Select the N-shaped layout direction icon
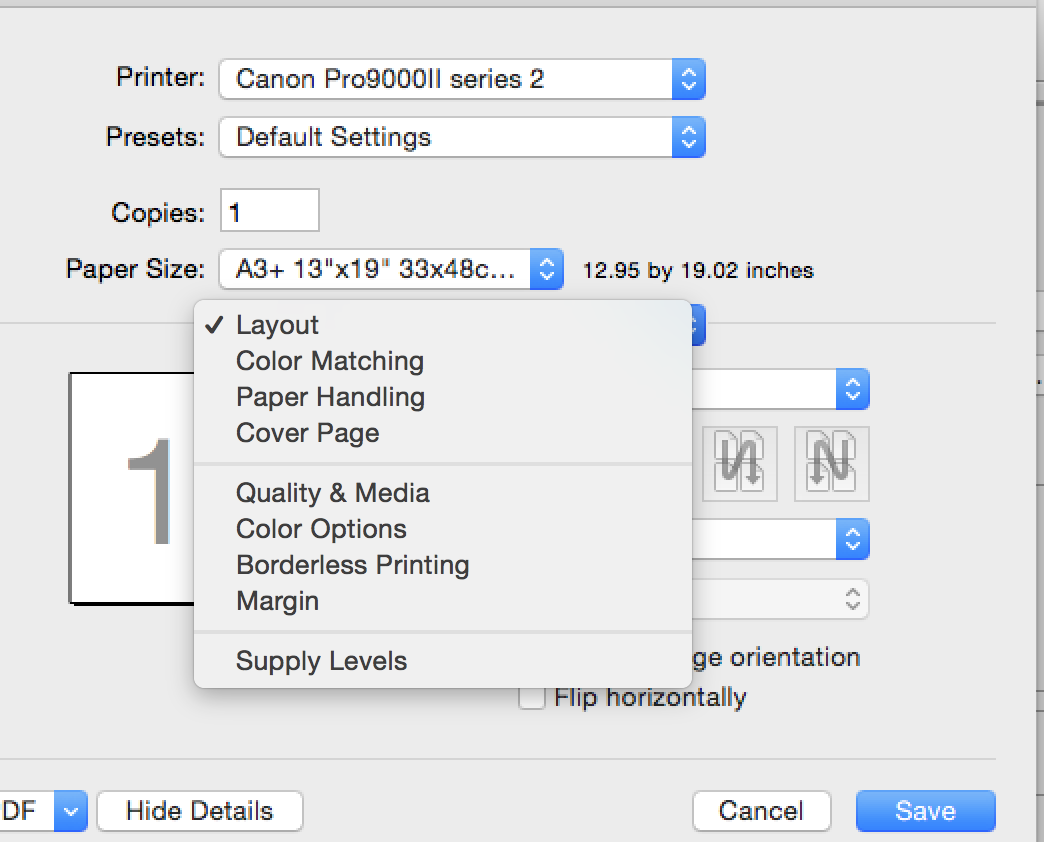This screenshot has height=842, width=1044. click(x=831, y=464)
